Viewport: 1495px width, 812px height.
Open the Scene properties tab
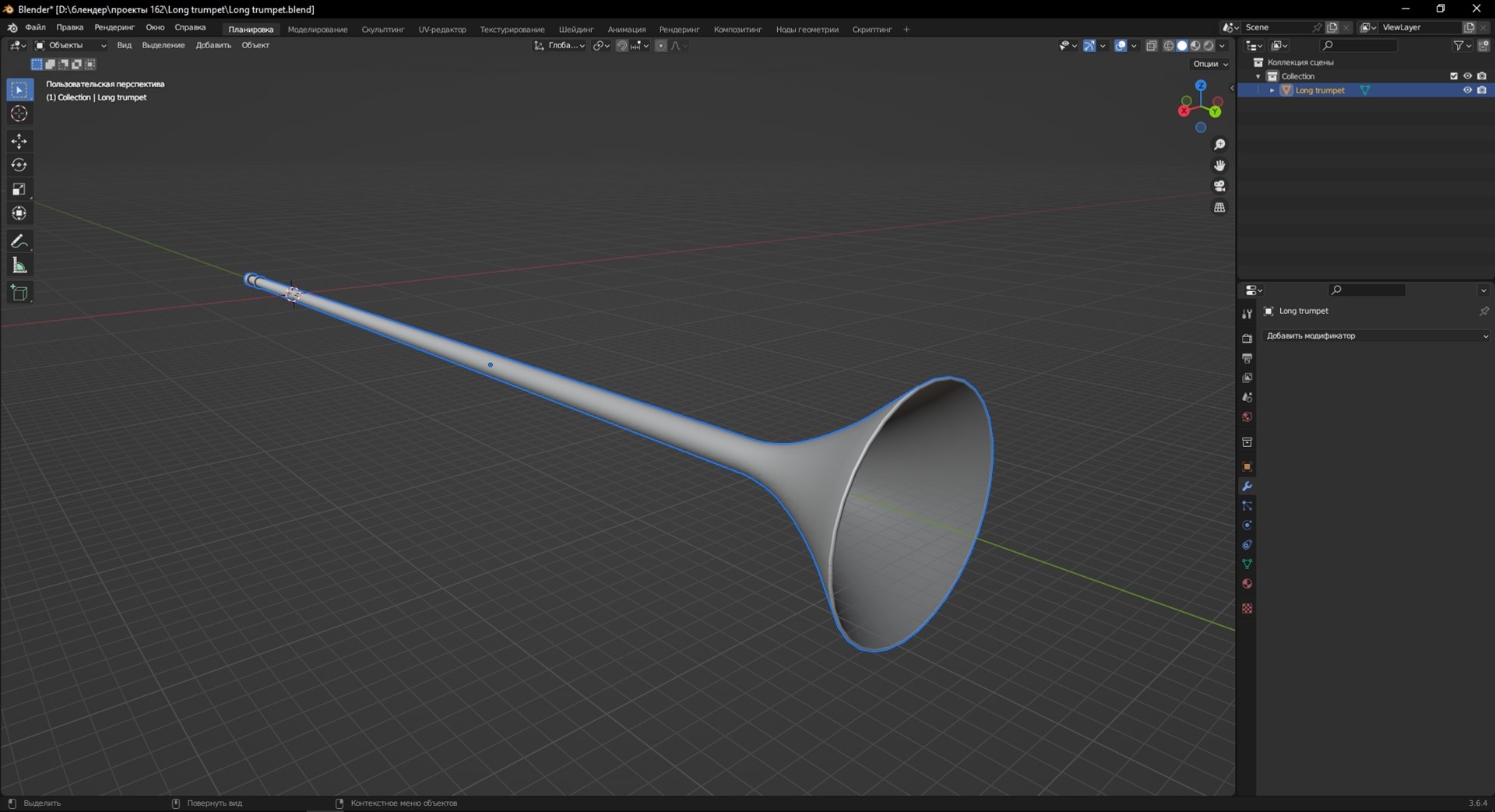click(1247, 397)
